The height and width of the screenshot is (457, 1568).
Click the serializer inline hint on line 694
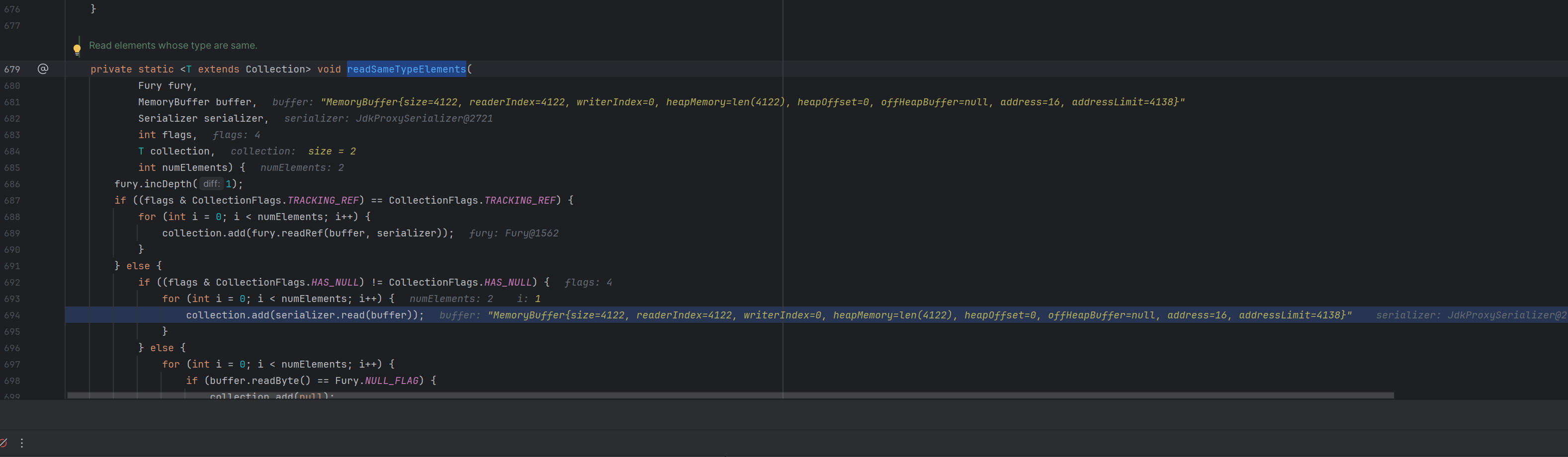click(1472, 315)
